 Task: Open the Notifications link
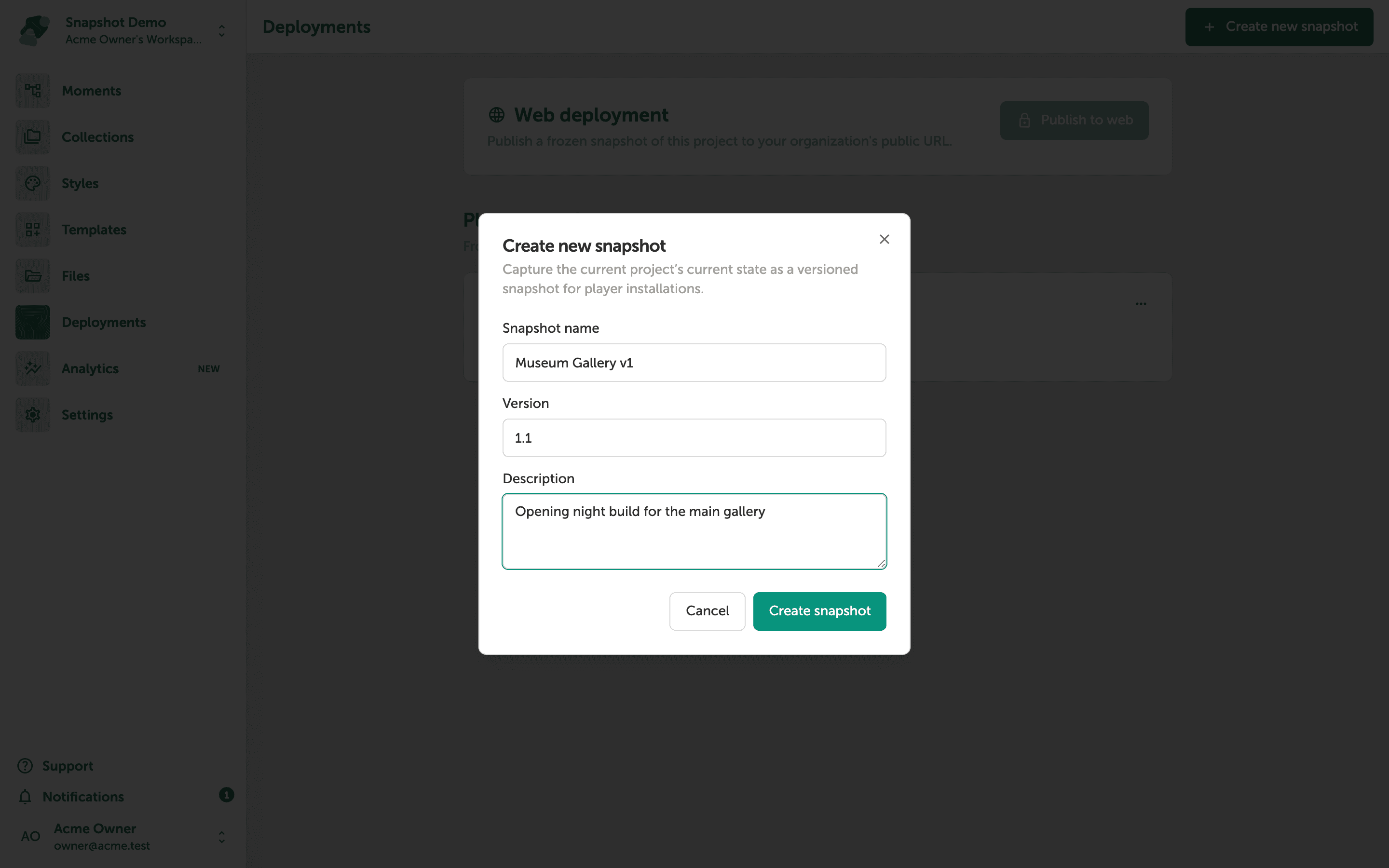83,797
